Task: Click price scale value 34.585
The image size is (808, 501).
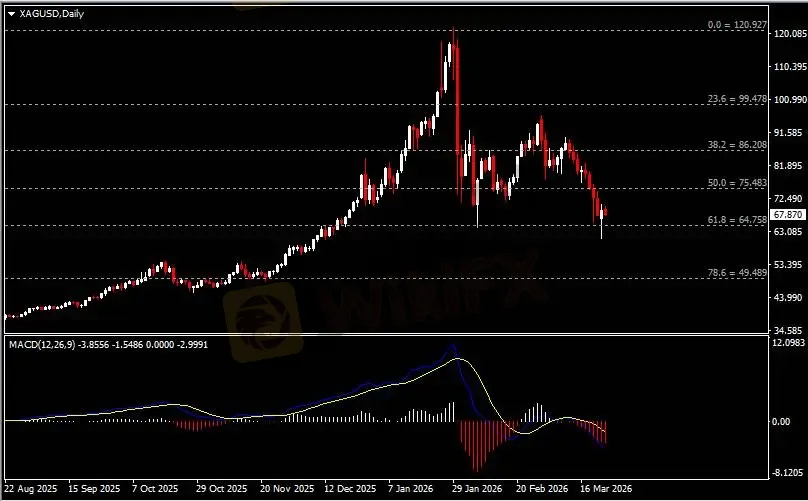Action: (788, 330)
